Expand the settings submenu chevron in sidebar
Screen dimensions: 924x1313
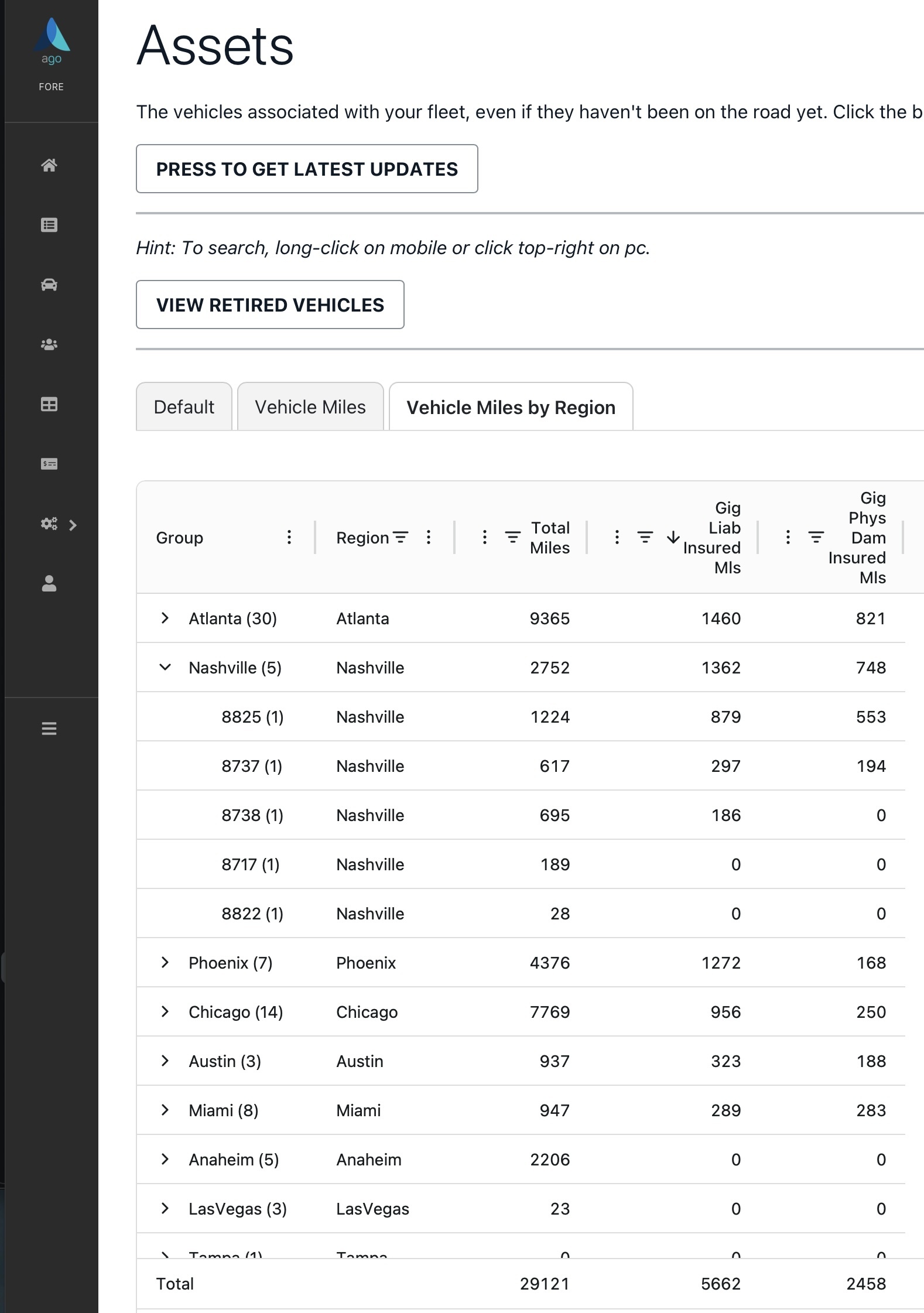click(73, 525)
